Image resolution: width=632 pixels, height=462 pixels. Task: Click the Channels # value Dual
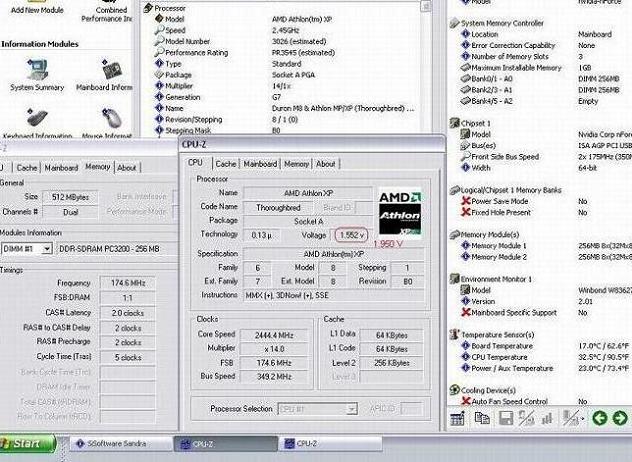[70, 212]
